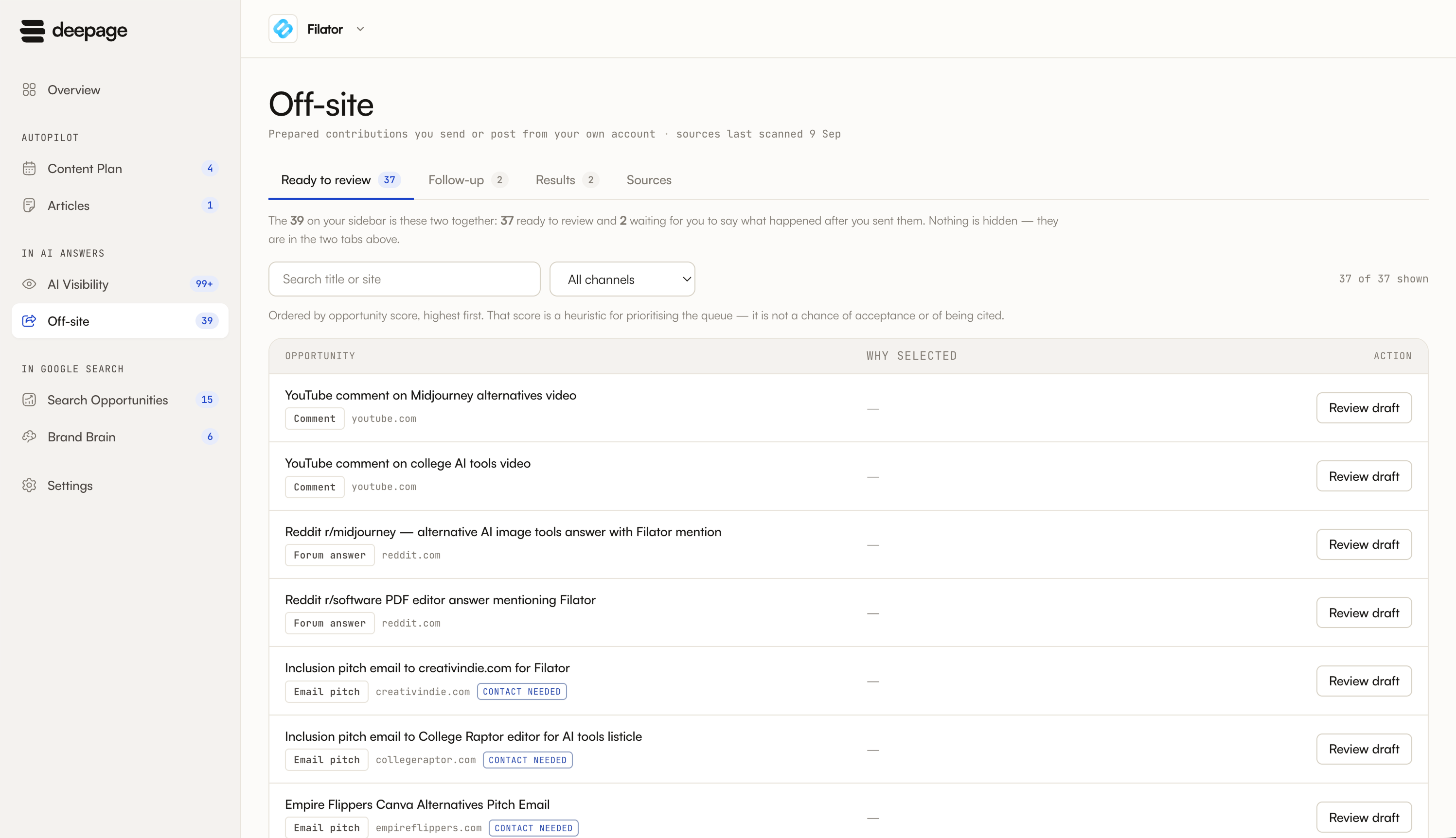This screenshot has width=1456, height=838.
Task: Click the 'YouTube comment on Midjourney alternatives video' title
Action: coord(431,395)
